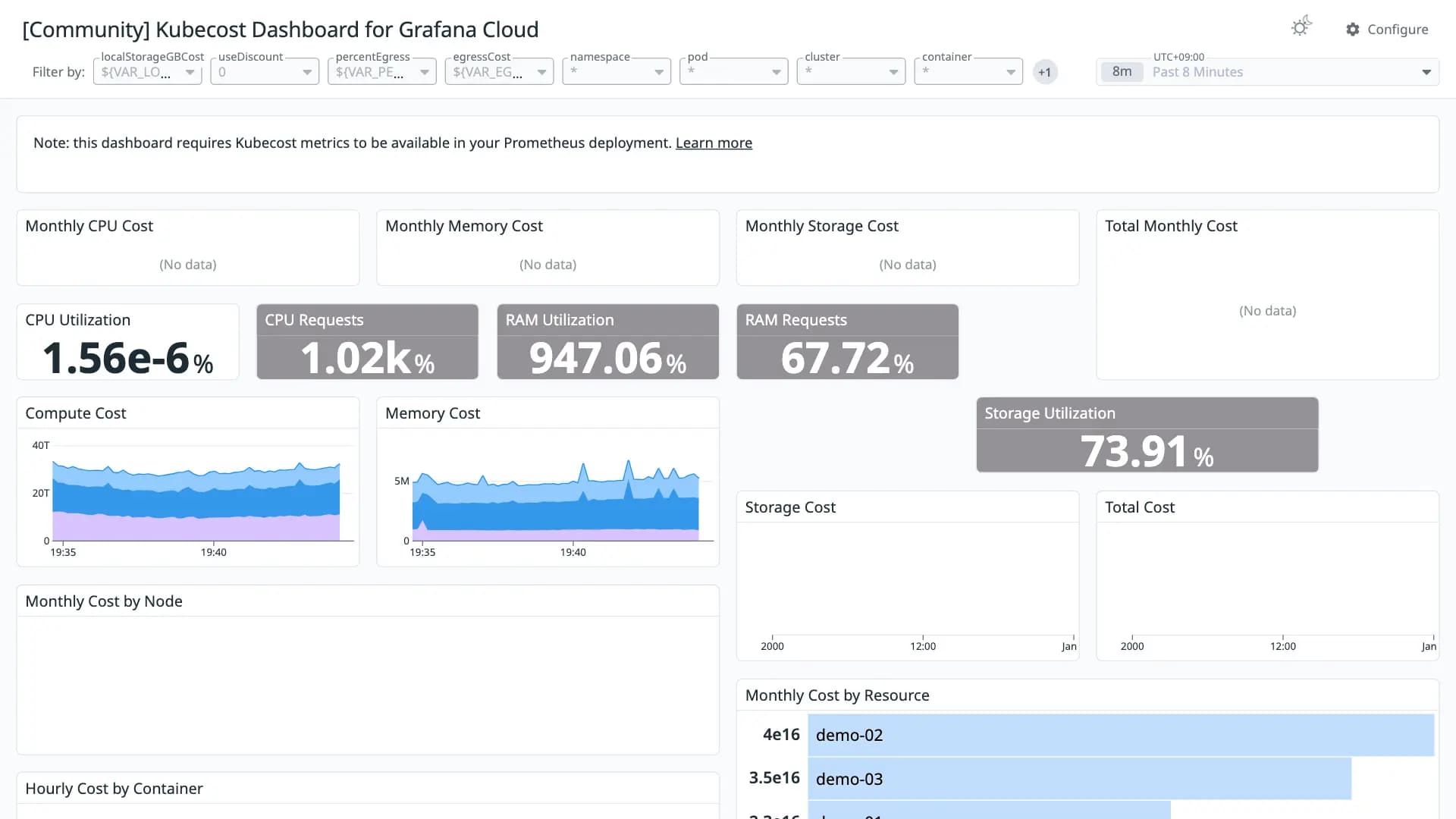Click the 8m time badge
The height and width of the screenshot is (819, 1456).
[x=1122, y=72]
